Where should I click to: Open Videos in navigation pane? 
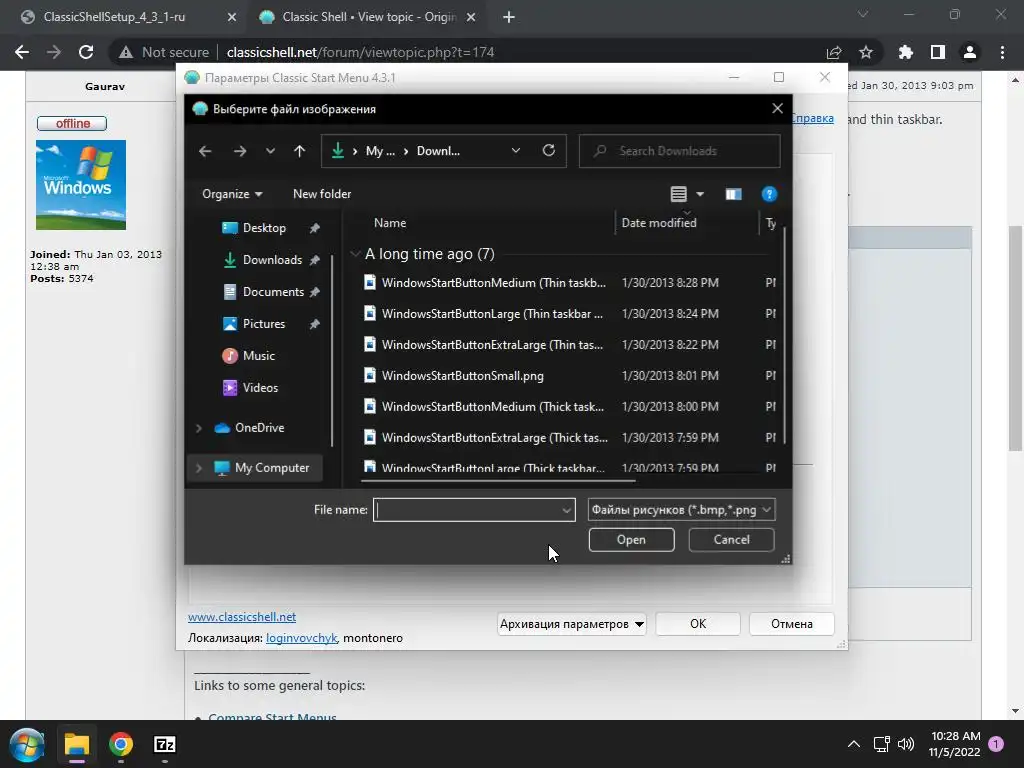[x=260, y=388]
